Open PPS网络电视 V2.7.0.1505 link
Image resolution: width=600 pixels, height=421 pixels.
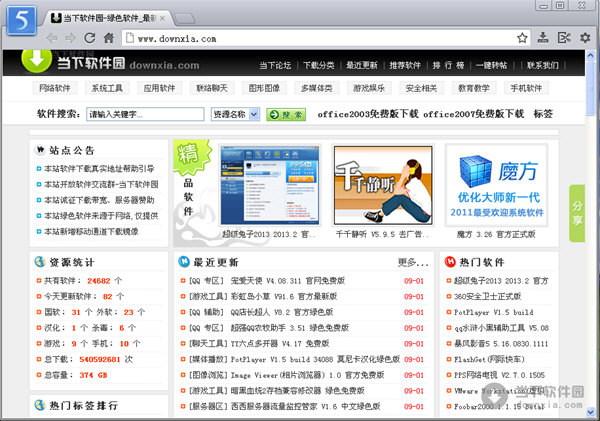pyautogui.click(x=499, y=375)
